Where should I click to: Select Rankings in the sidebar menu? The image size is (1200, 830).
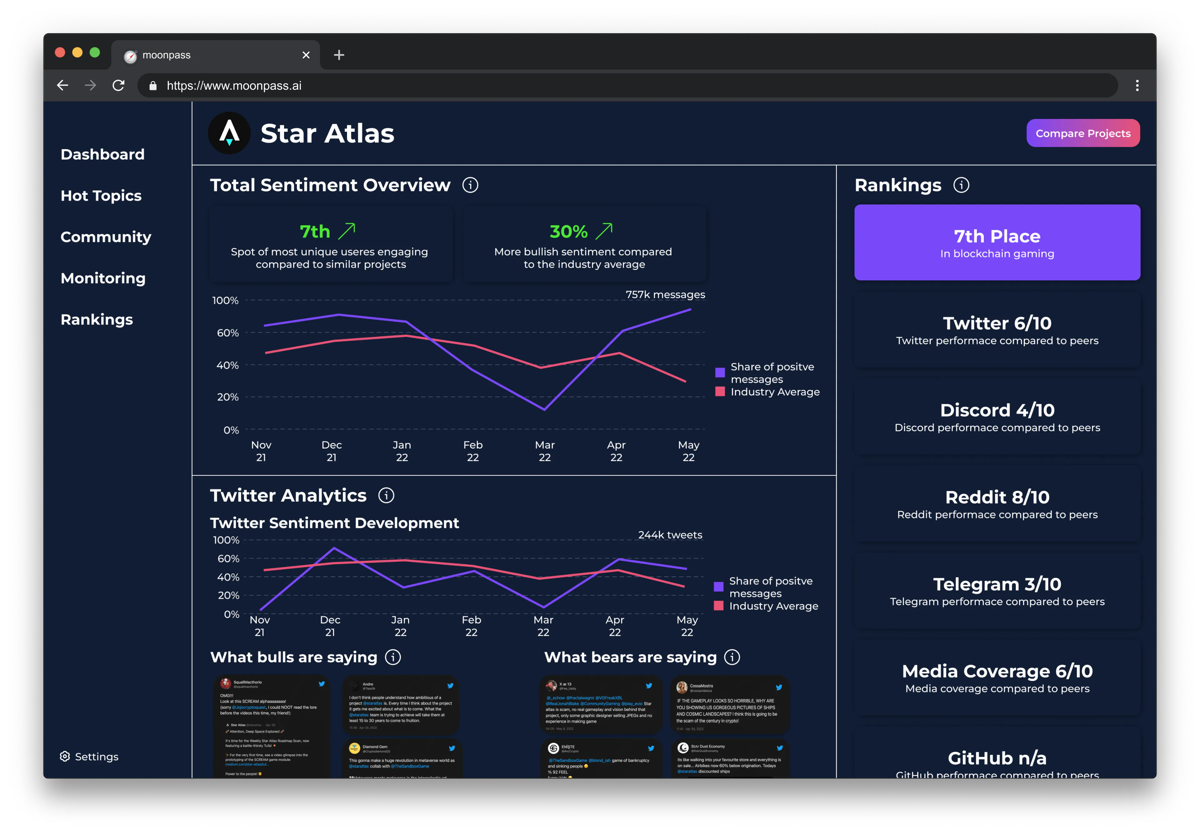pos(97,319)
